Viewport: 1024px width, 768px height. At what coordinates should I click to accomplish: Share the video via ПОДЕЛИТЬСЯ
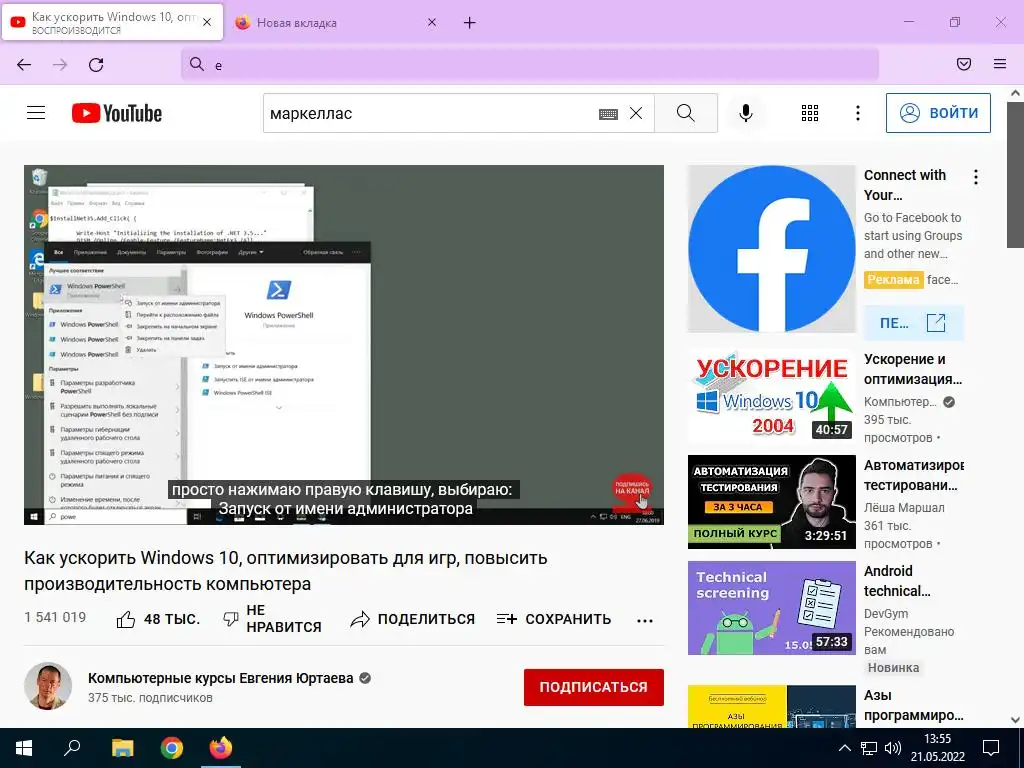point(412,619)
